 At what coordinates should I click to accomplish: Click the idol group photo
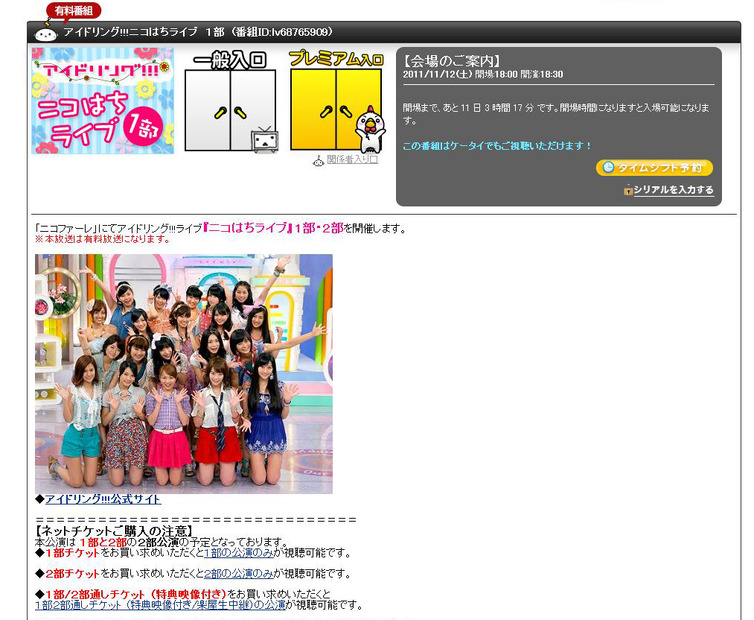click(184, 374)
